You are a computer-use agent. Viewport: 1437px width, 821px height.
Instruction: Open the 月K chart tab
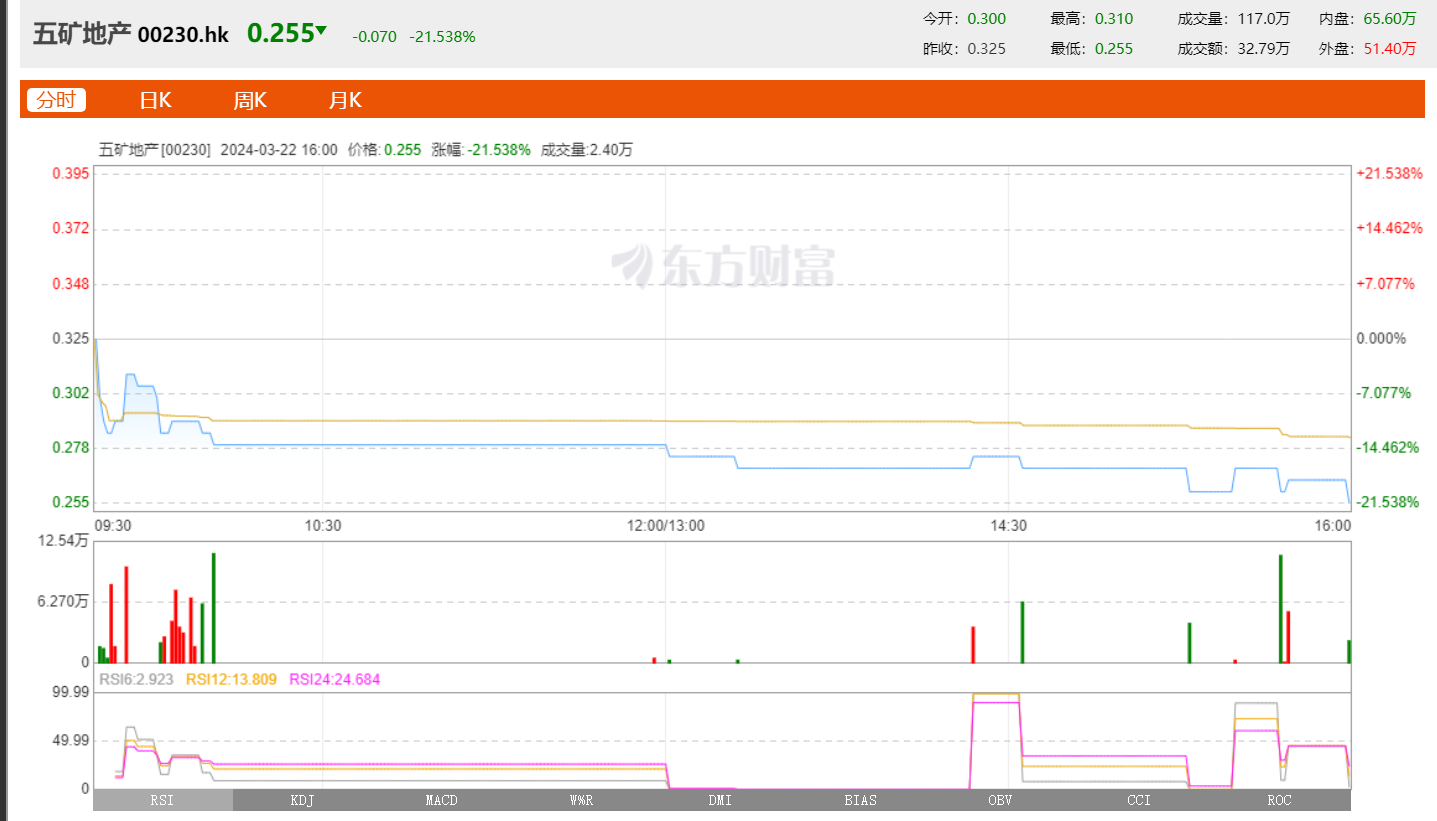point(345,100)
